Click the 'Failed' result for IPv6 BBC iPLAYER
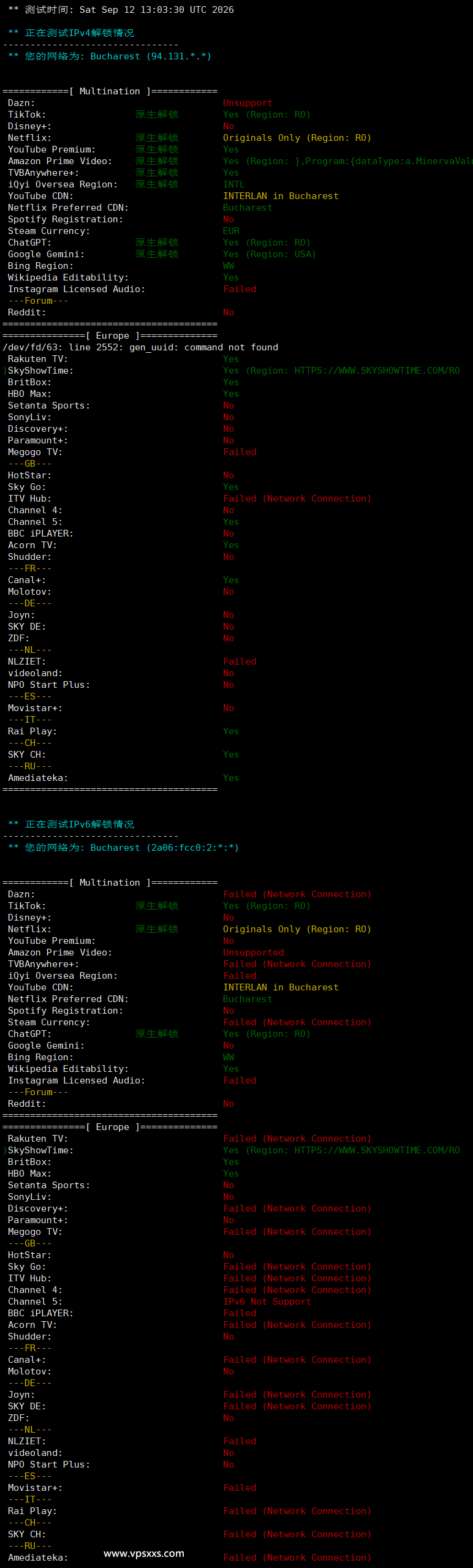Viewport: 473px width, 1568px height. point(240,1313)
